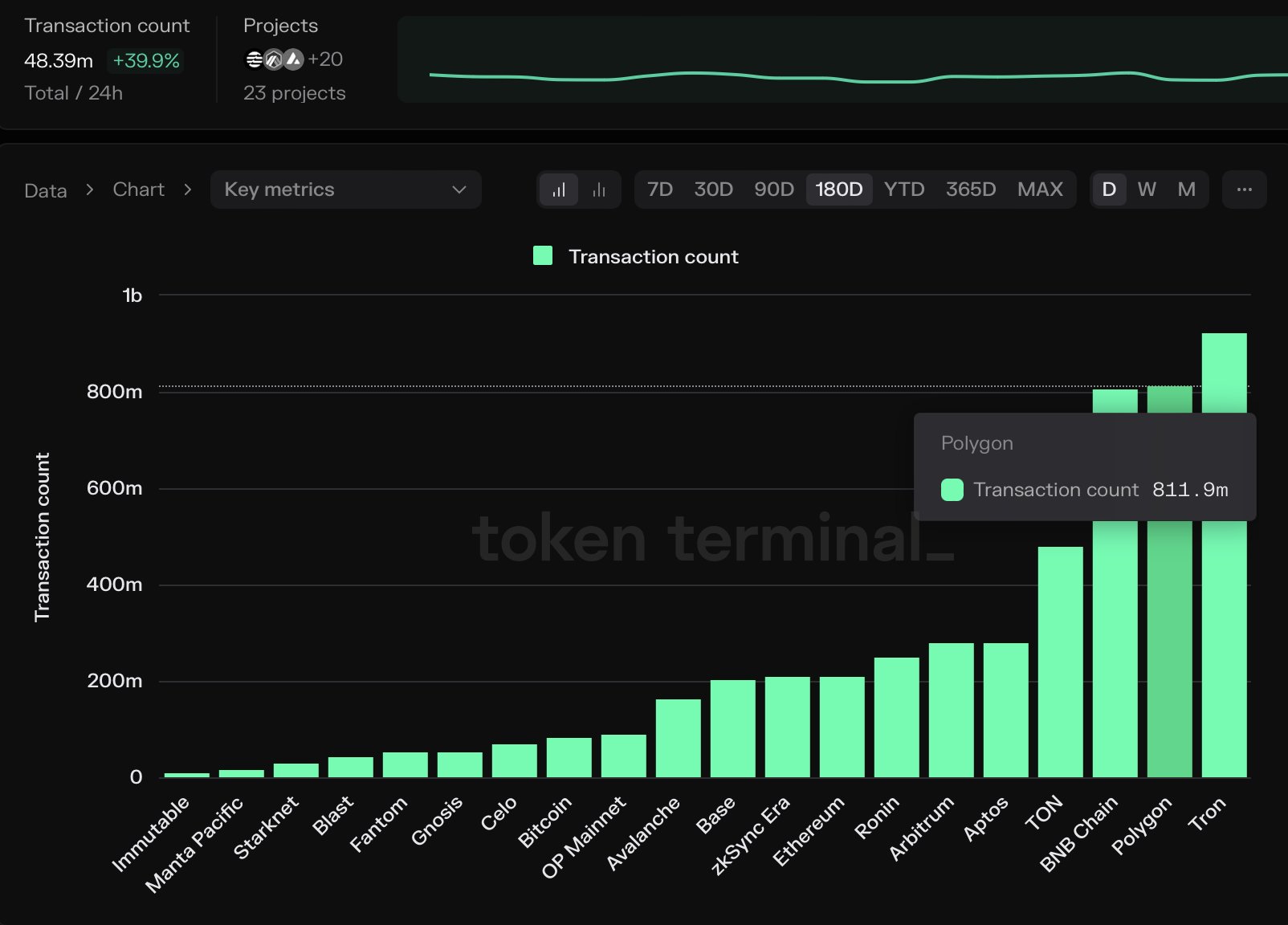Click the 600m y-axis label
This screenshot has width=1288, height=925.
click(x=115, y=488)
